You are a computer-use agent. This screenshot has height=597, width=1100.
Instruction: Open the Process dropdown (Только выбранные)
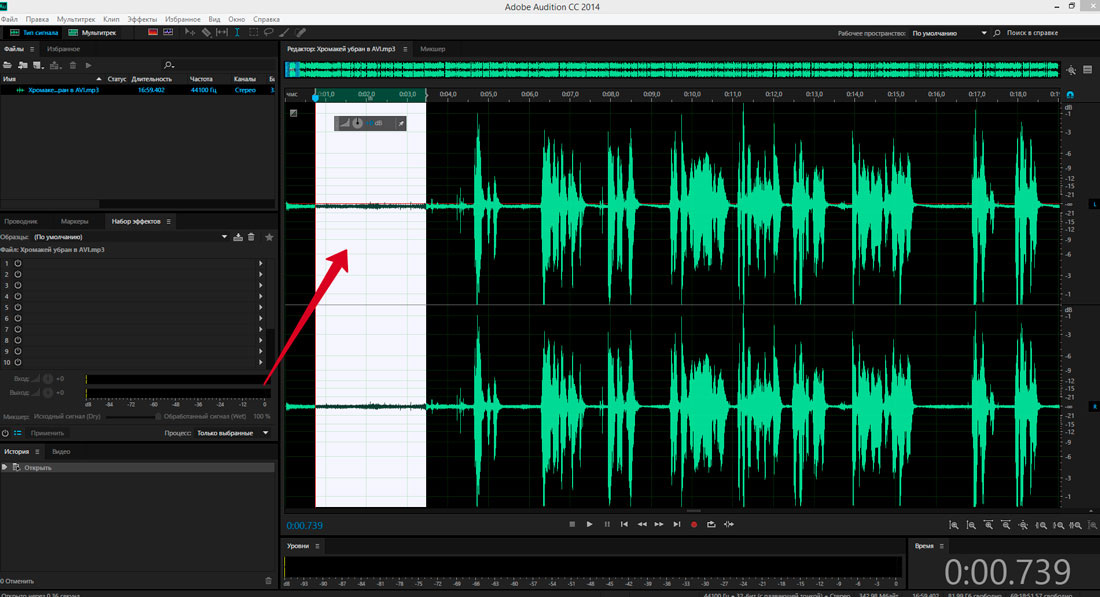point(232,433)
